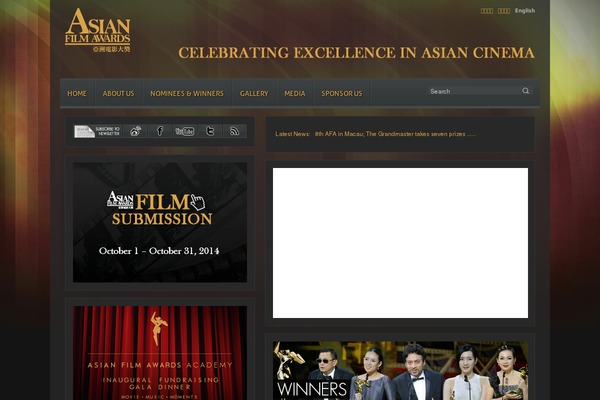
Task: Click the Latest News label
Action: pos(293,134)
